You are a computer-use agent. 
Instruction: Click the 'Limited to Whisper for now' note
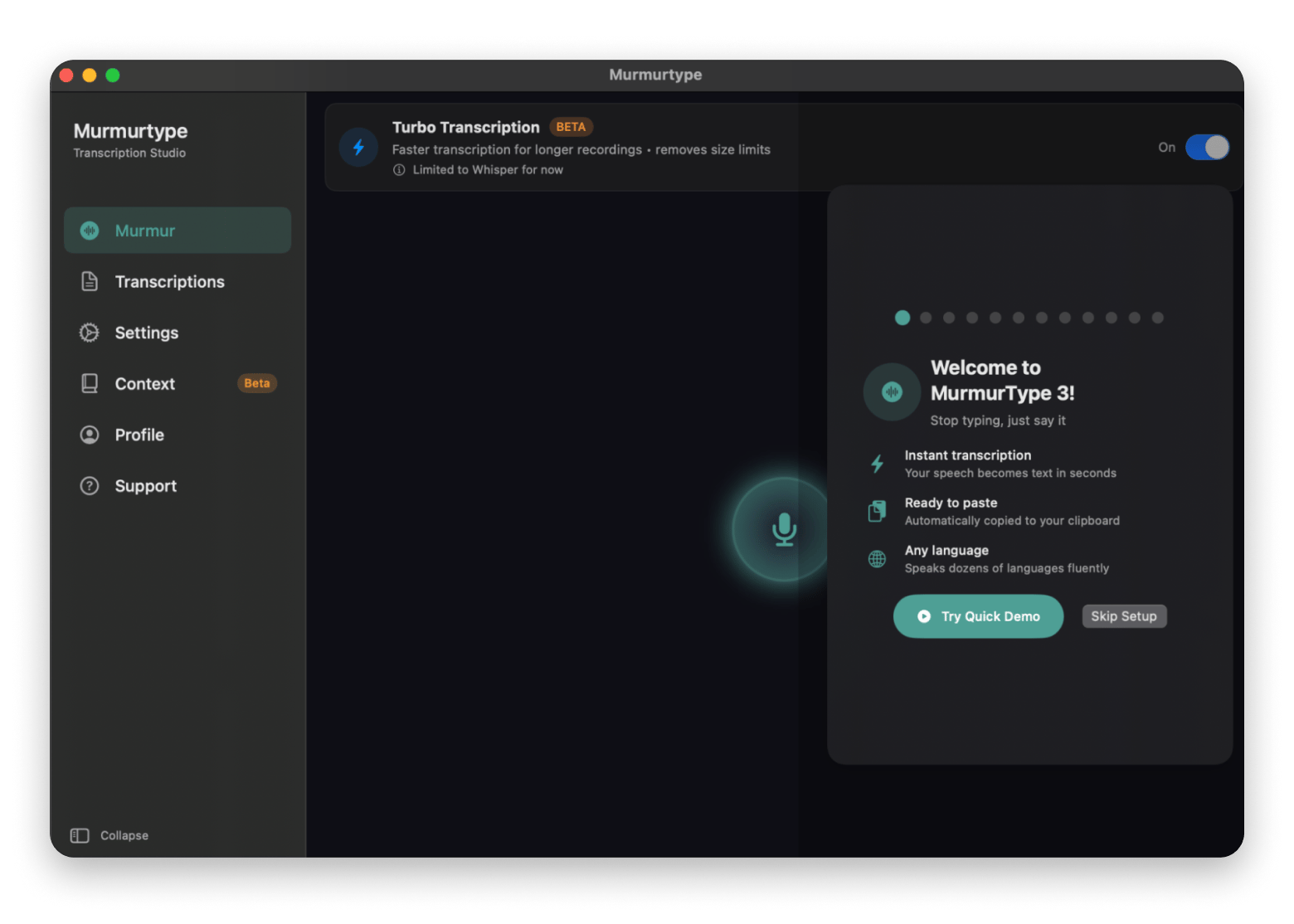(488, 170)
